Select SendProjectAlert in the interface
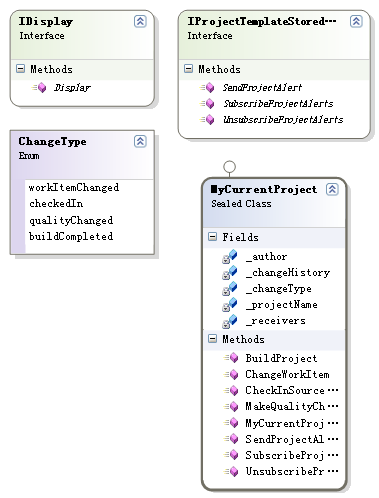 262,88
